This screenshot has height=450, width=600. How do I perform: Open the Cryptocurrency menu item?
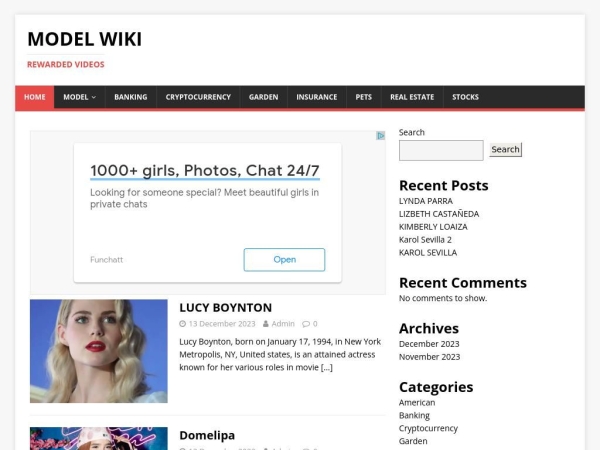198,97
